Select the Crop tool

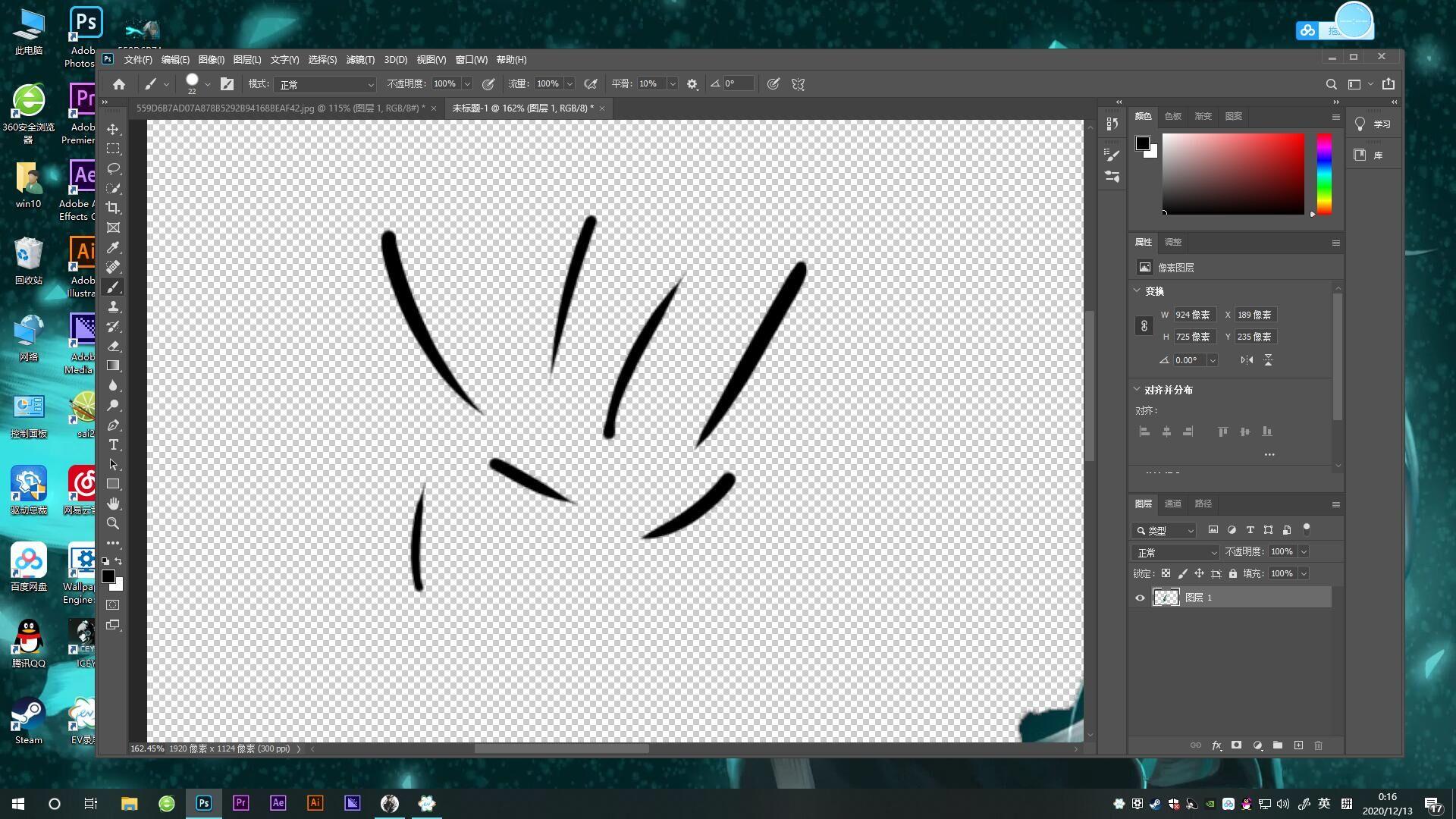113,208
